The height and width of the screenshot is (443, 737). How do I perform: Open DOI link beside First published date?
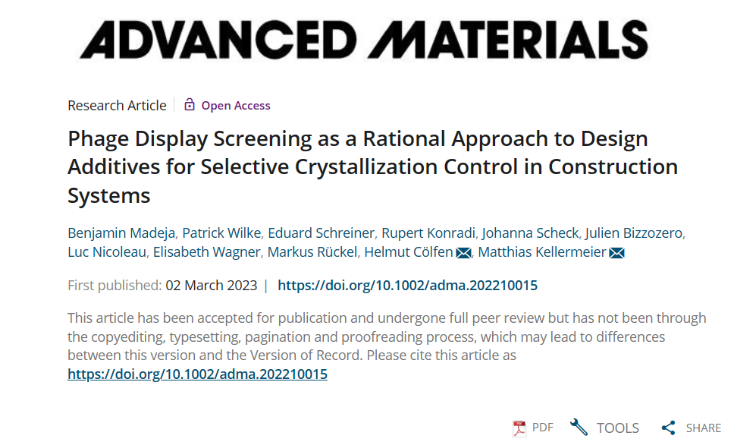click(x=408, y=285)
